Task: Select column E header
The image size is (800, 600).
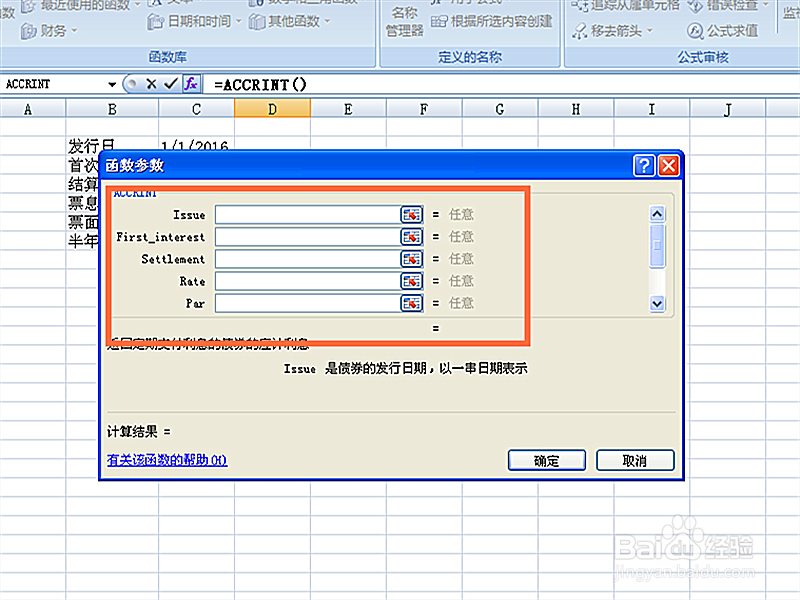Action: pyautogui.click(x=348, y=109)
